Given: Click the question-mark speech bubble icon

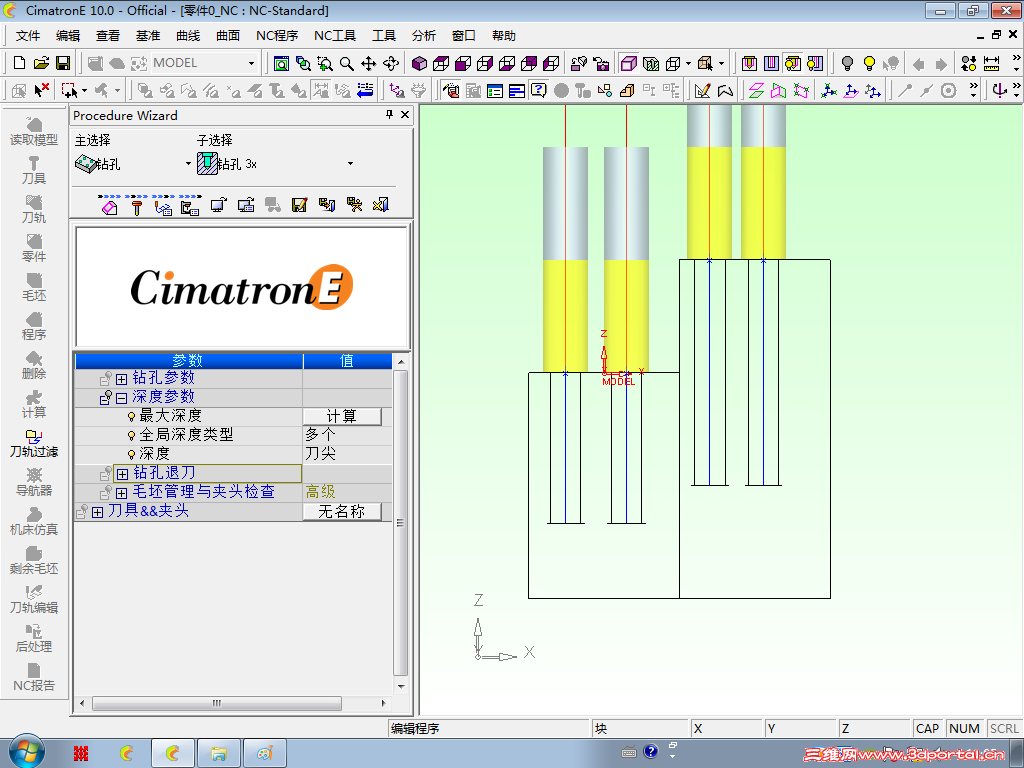Looking at the screenshot, I should click(538, 90).
